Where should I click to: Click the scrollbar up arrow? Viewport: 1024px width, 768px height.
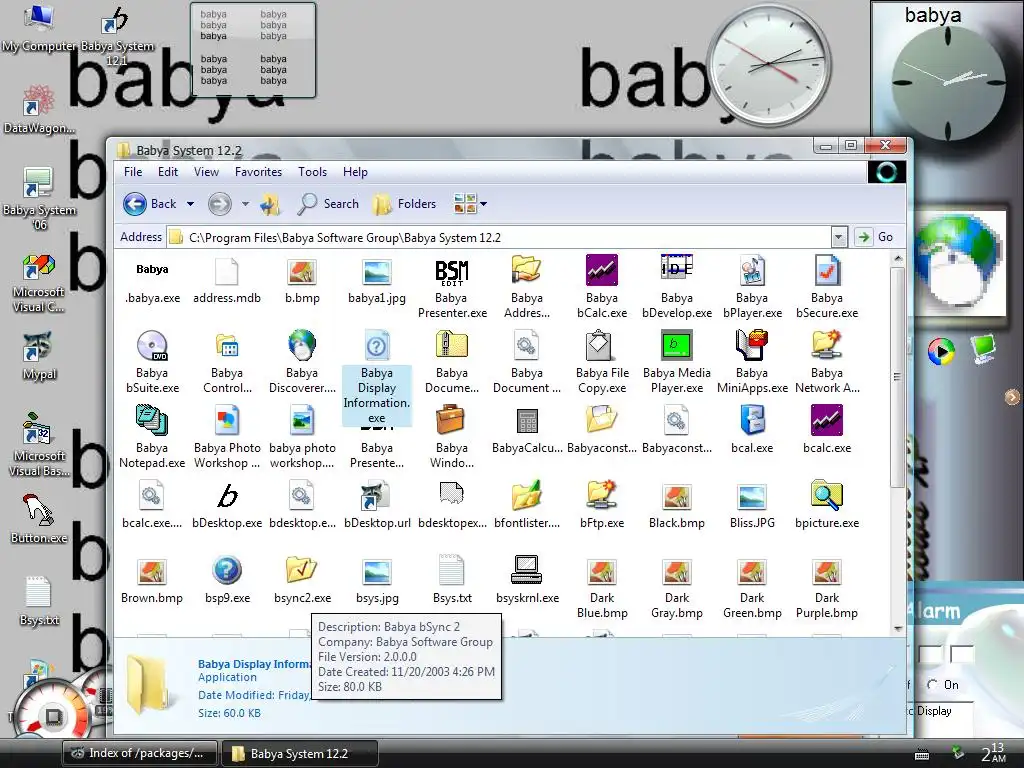click(897, 259)
